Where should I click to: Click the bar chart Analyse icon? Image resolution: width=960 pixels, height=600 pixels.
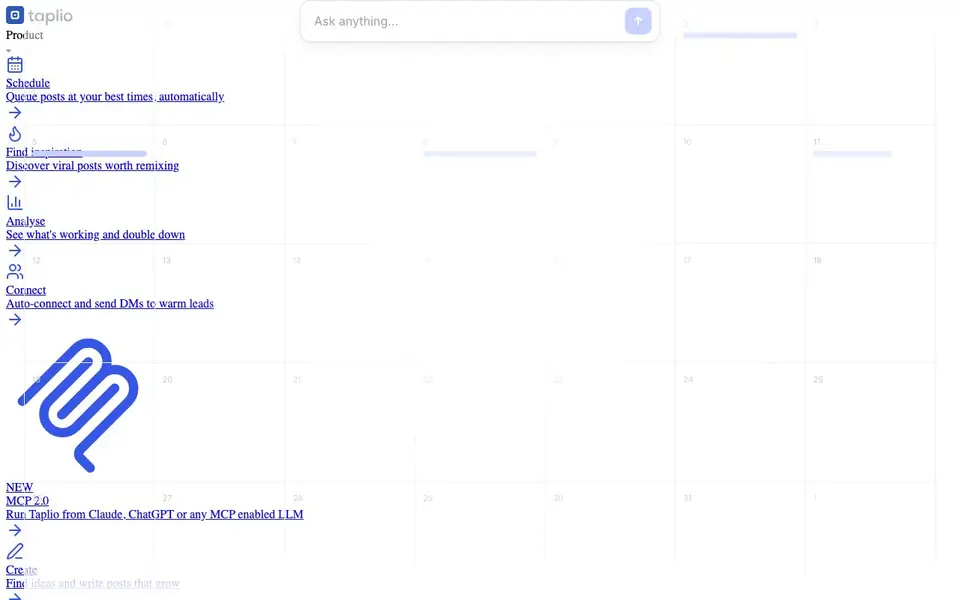(15, 202)
